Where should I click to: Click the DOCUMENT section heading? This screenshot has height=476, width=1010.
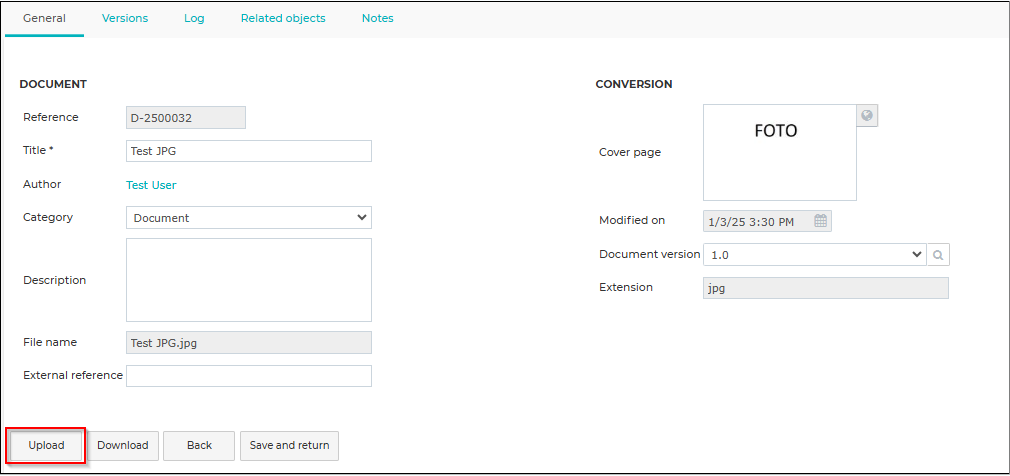coord(53,84)
